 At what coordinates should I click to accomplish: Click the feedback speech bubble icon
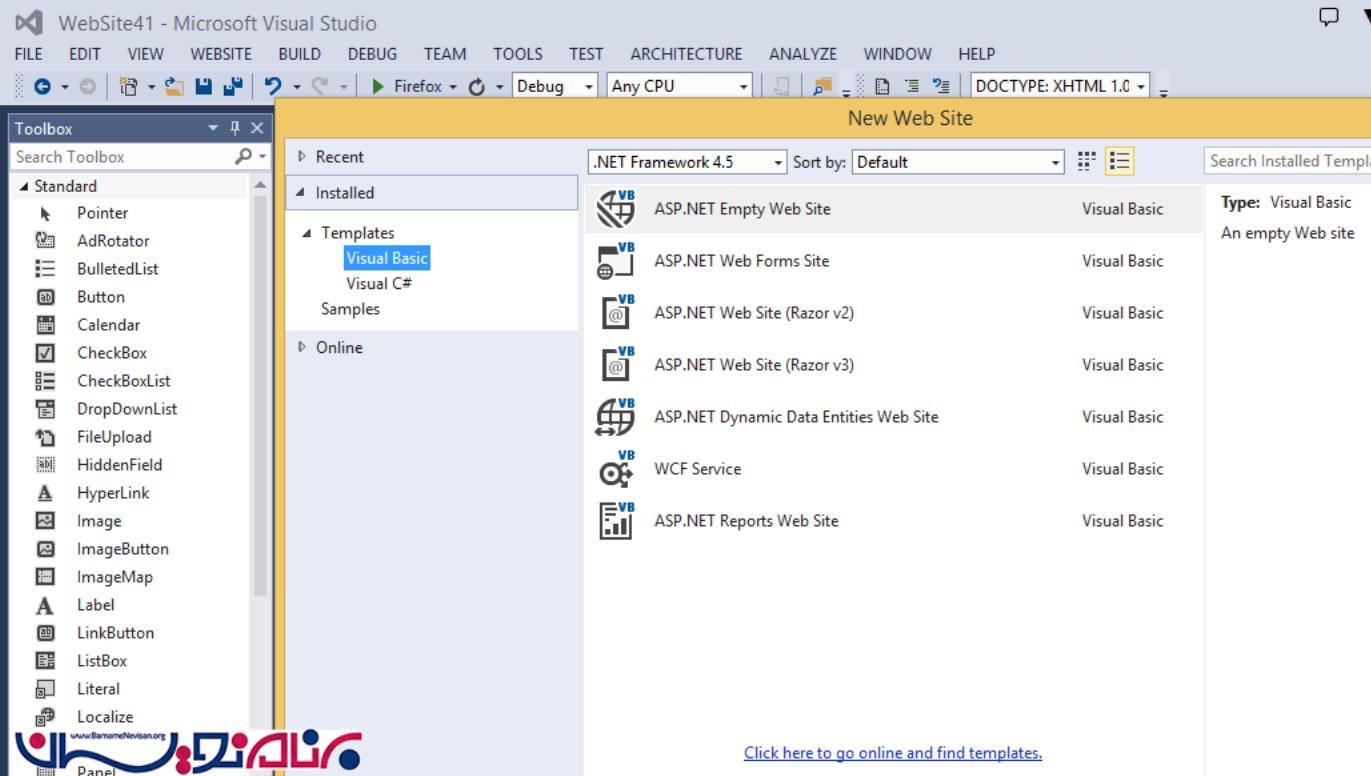coord(1330,18)
